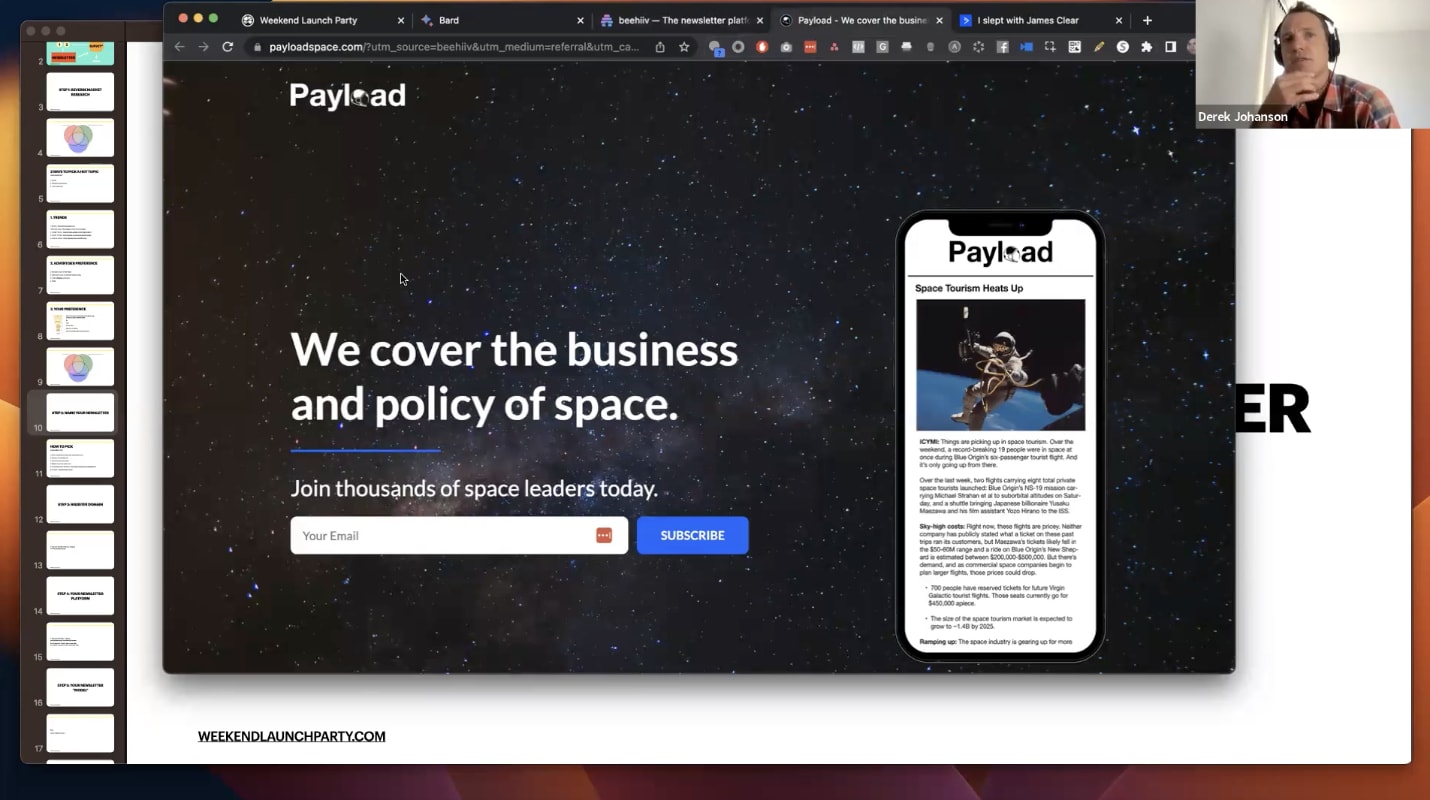Toggle the browser side panel icon
This screenshot has height=800, width=1430.
[1170, 47]
